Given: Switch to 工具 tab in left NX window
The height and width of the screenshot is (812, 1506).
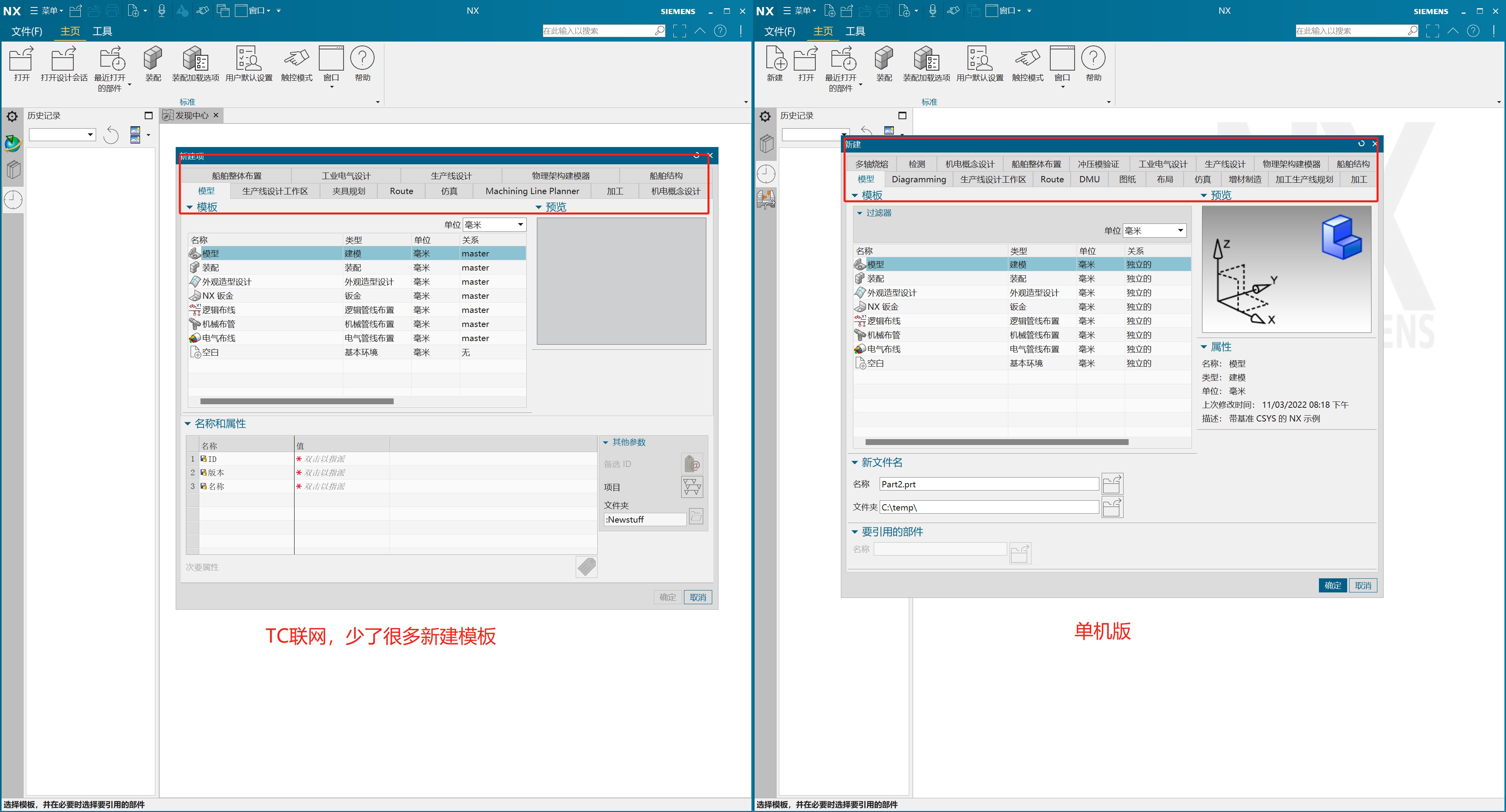Looking at the screenshot, I should tap(102, 31).
